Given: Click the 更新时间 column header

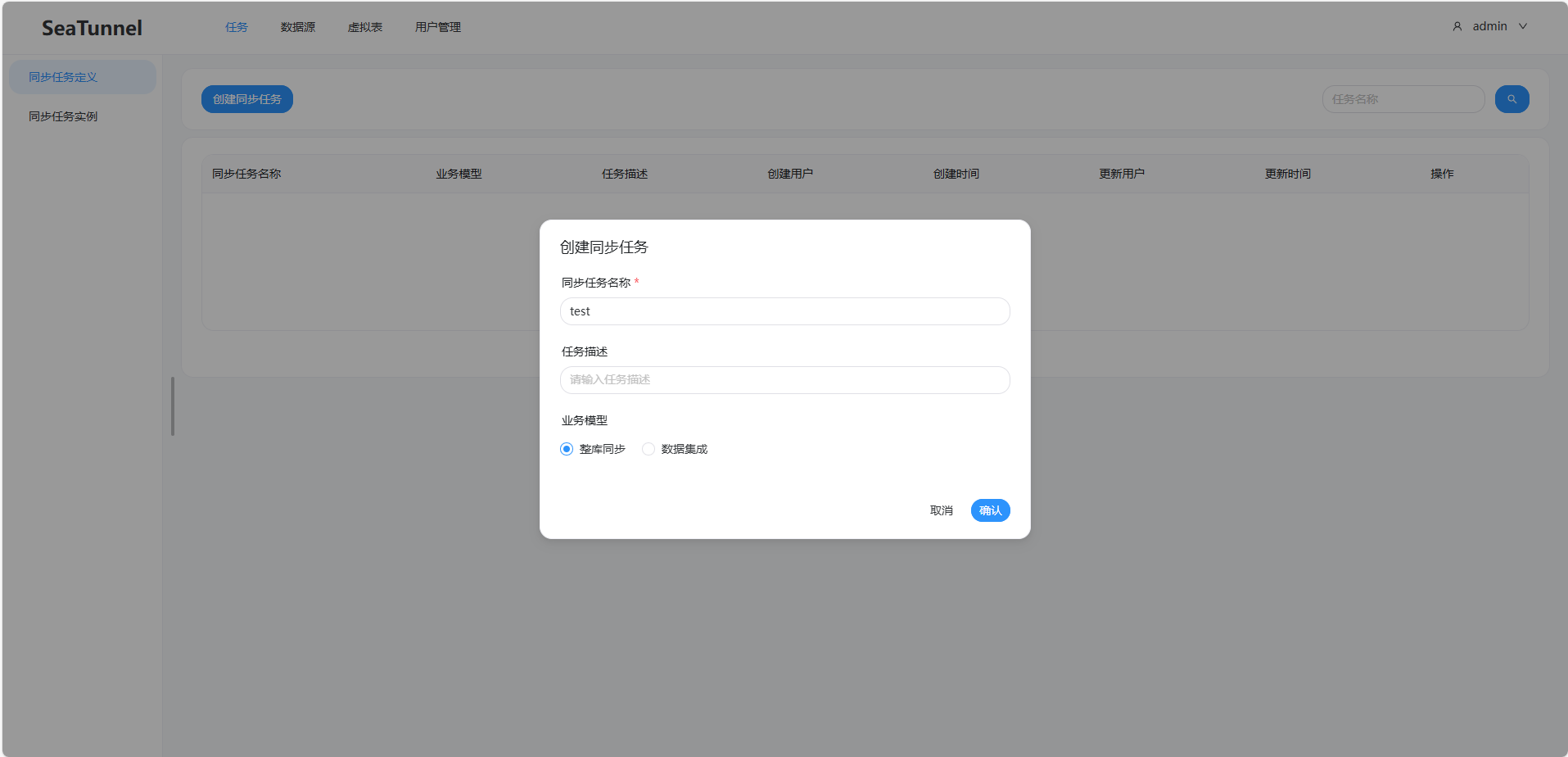Looking at the screenshot, I should coord(1288,174).
